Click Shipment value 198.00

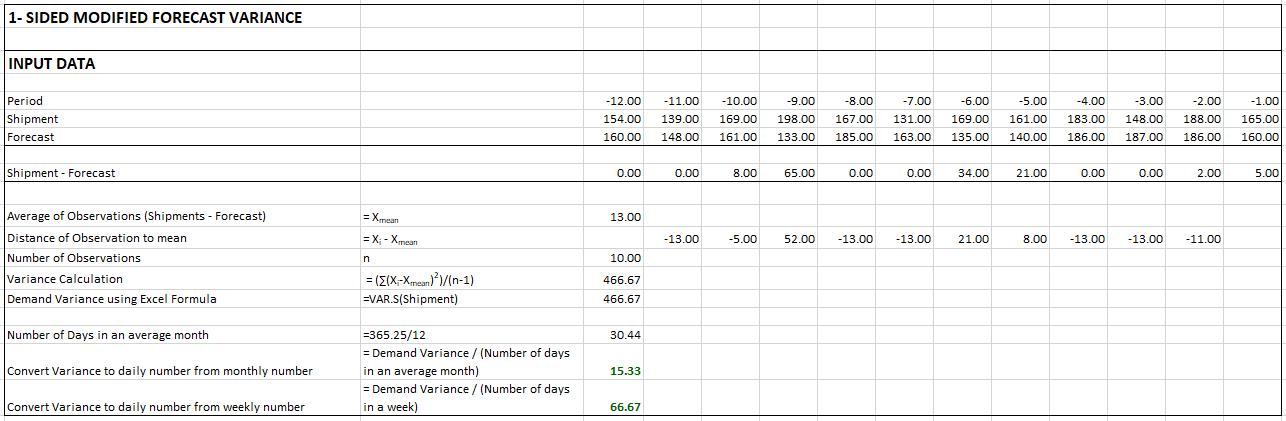788,119
